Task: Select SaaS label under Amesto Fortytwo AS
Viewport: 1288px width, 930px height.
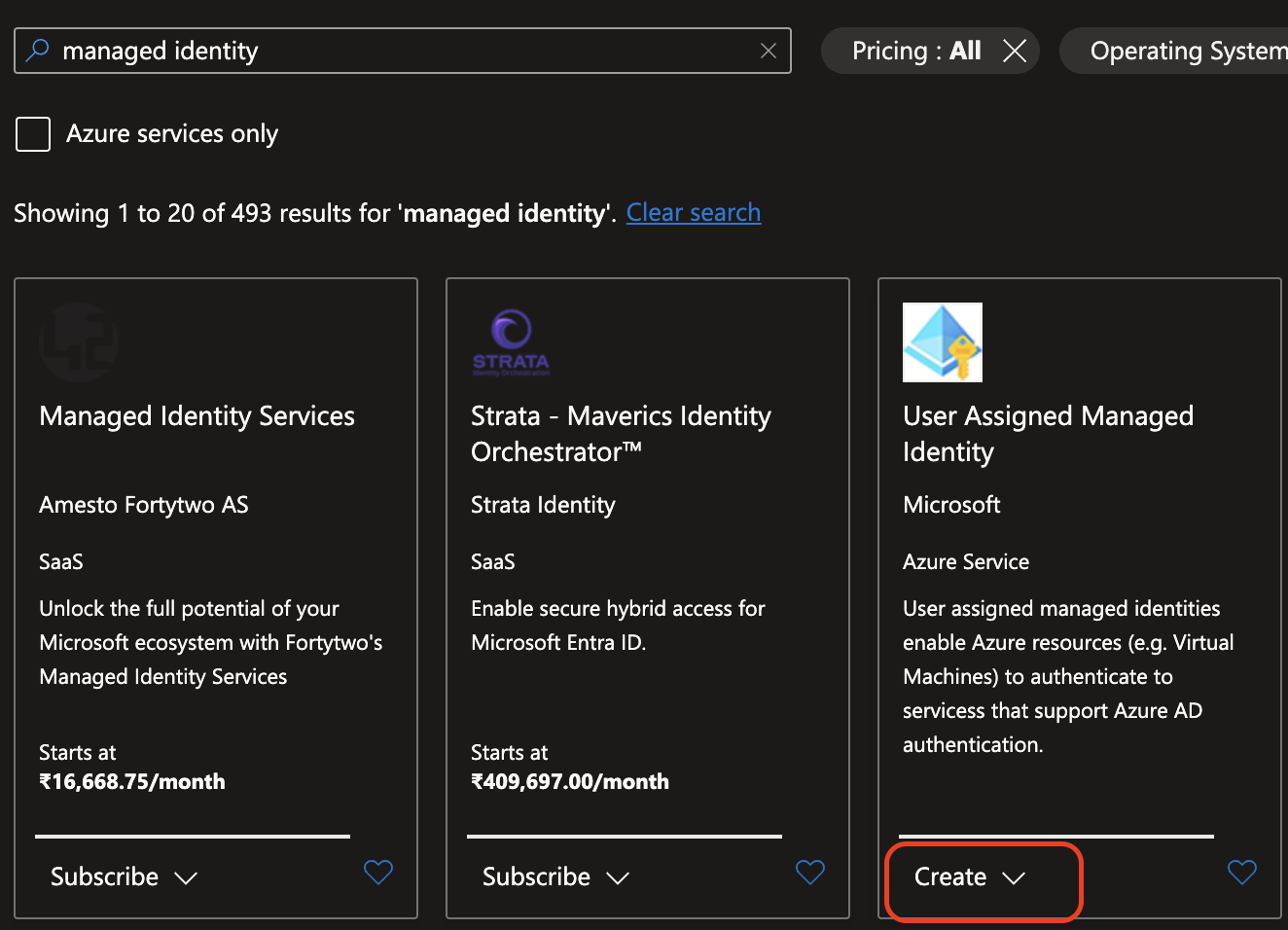Action: (x=61, y=561)
